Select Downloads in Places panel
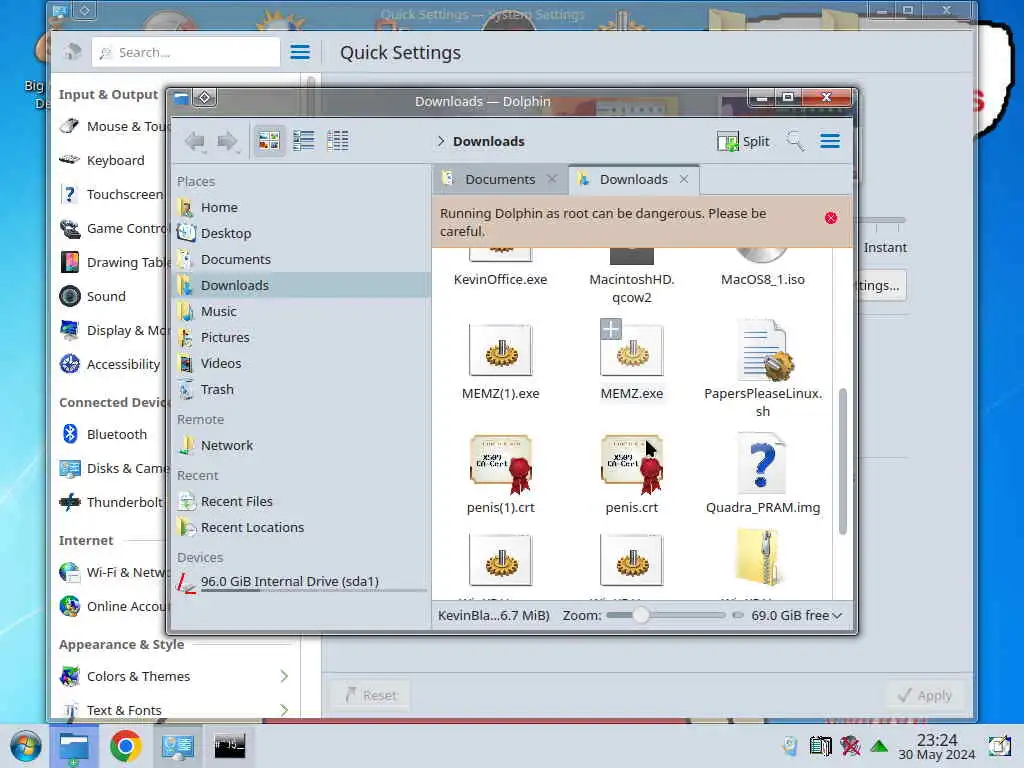The height and width of the screenshot is (768, 1024). [x=302, y=285]
